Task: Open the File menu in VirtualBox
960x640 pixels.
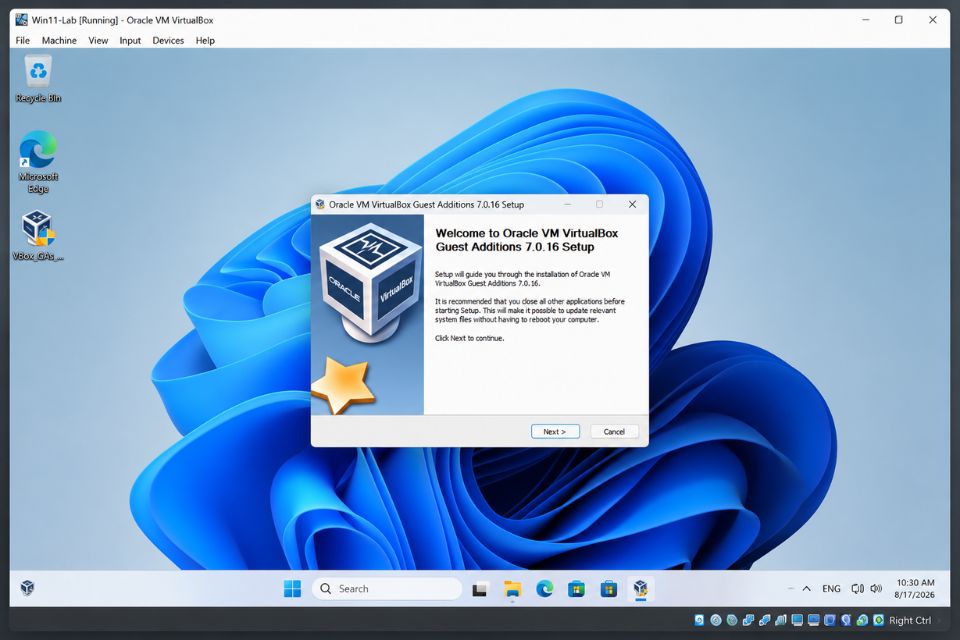Action: [x=23, y=40]
